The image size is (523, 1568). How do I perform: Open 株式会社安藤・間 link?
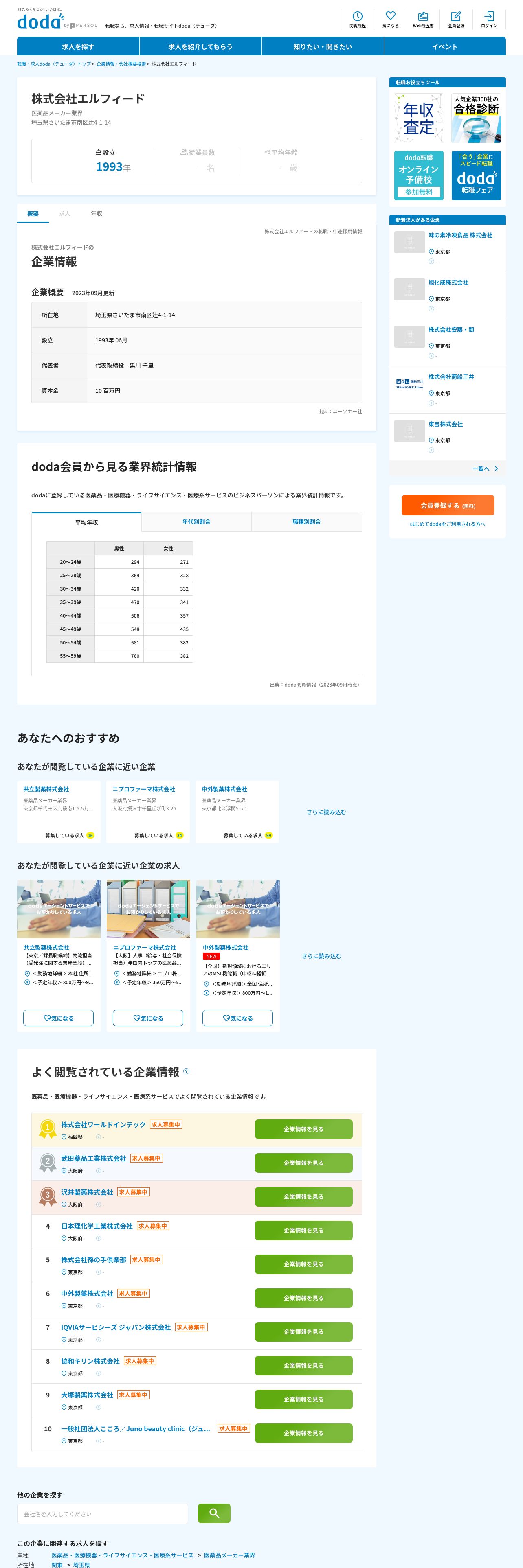451,329
